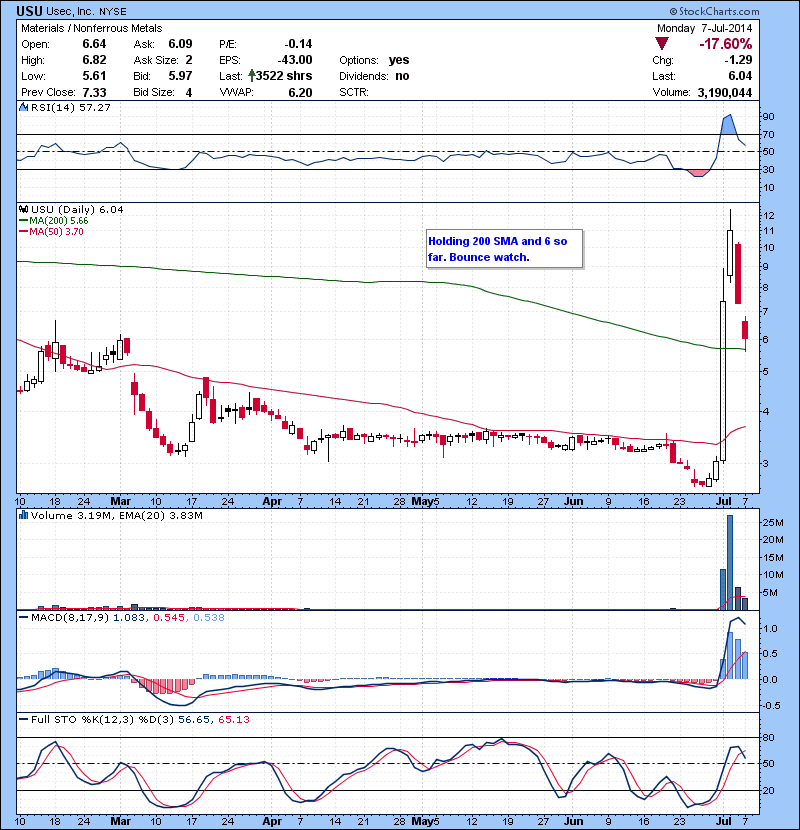Click the 'Volume 3.19M, EMA(20) 3.83M' label
Screen dimensions: 800x830
(116, 515)
